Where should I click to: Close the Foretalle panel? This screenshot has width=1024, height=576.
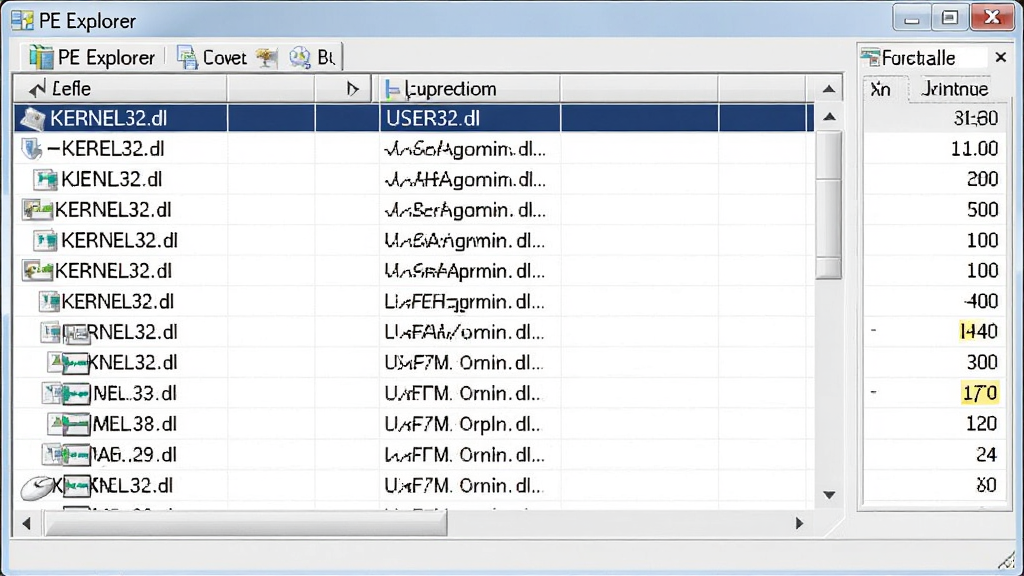point(1000,57)
